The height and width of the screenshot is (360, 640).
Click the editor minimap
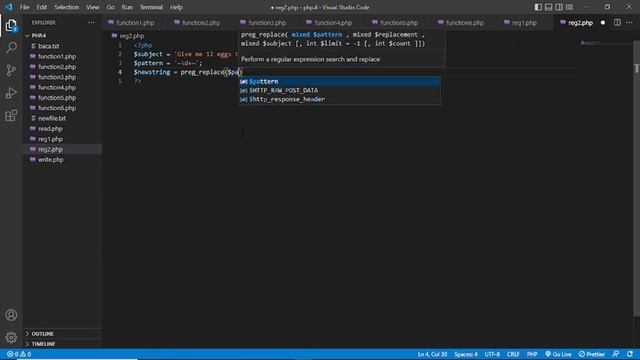(x=604, y=43)
